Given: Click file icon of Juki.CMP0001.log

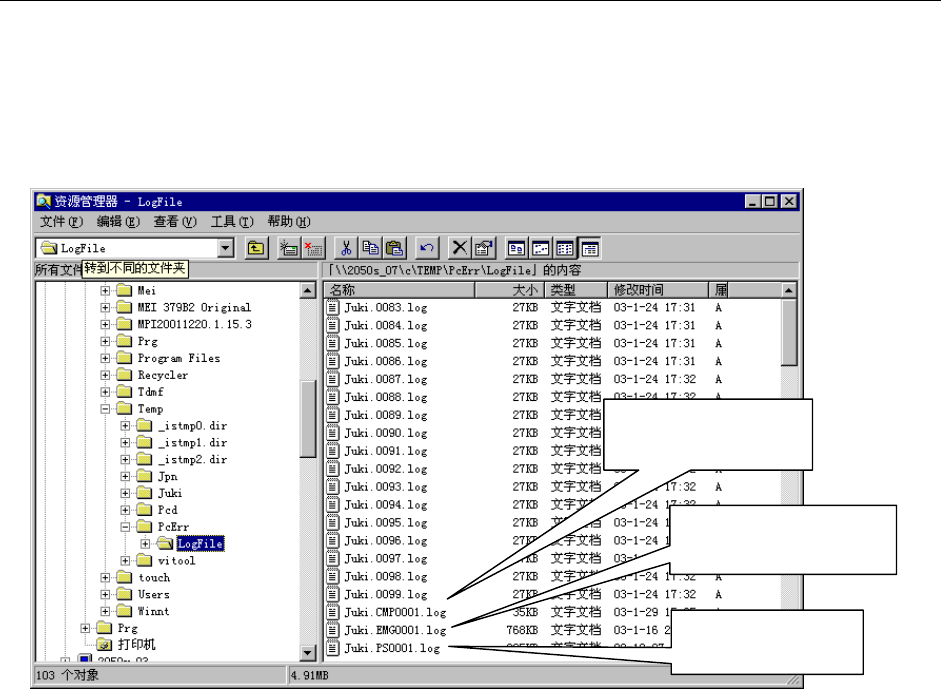Looking at the screenshot, I should (x=332, y=612).
